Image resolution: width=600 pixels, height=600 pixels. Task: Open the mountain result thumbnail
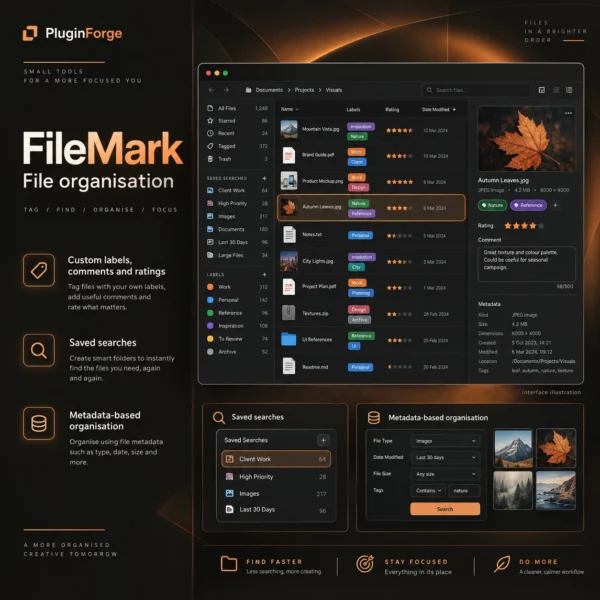click(513, 448)
